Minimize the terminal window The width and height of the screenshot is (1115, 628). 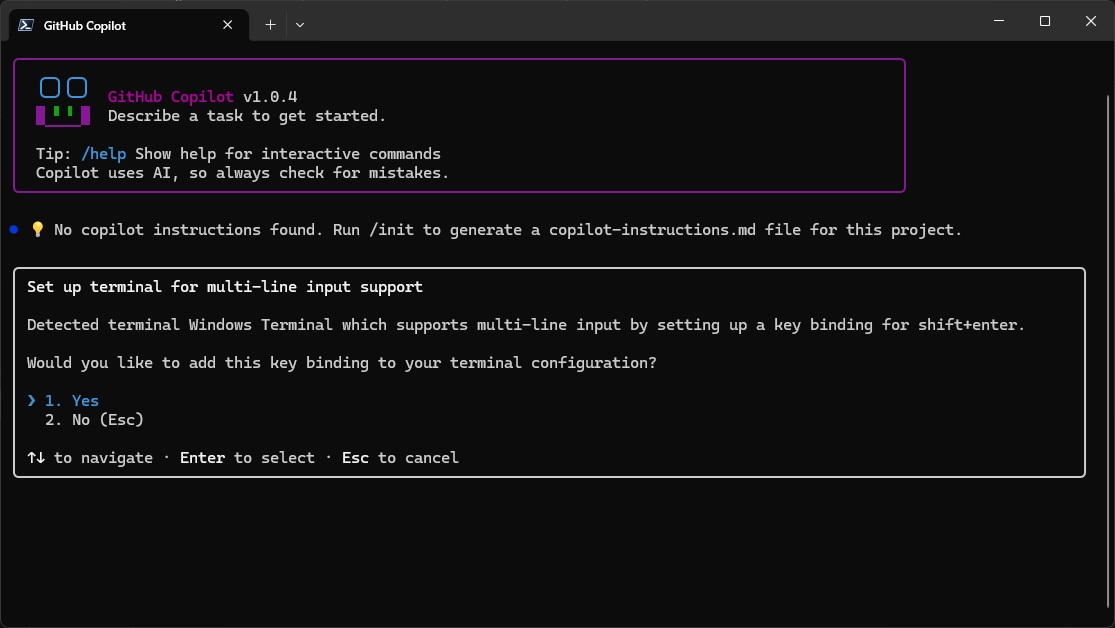point(999,21)
